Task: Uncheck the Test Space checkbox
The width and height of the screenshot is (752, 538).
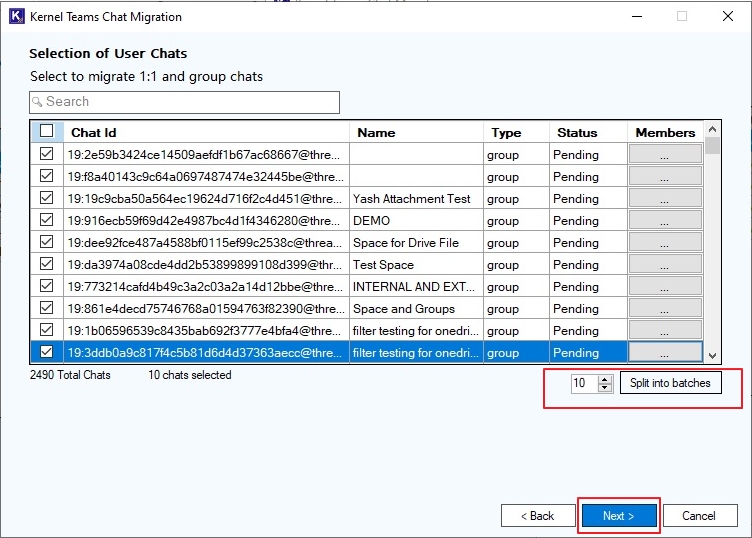Action: pos(47,264)
